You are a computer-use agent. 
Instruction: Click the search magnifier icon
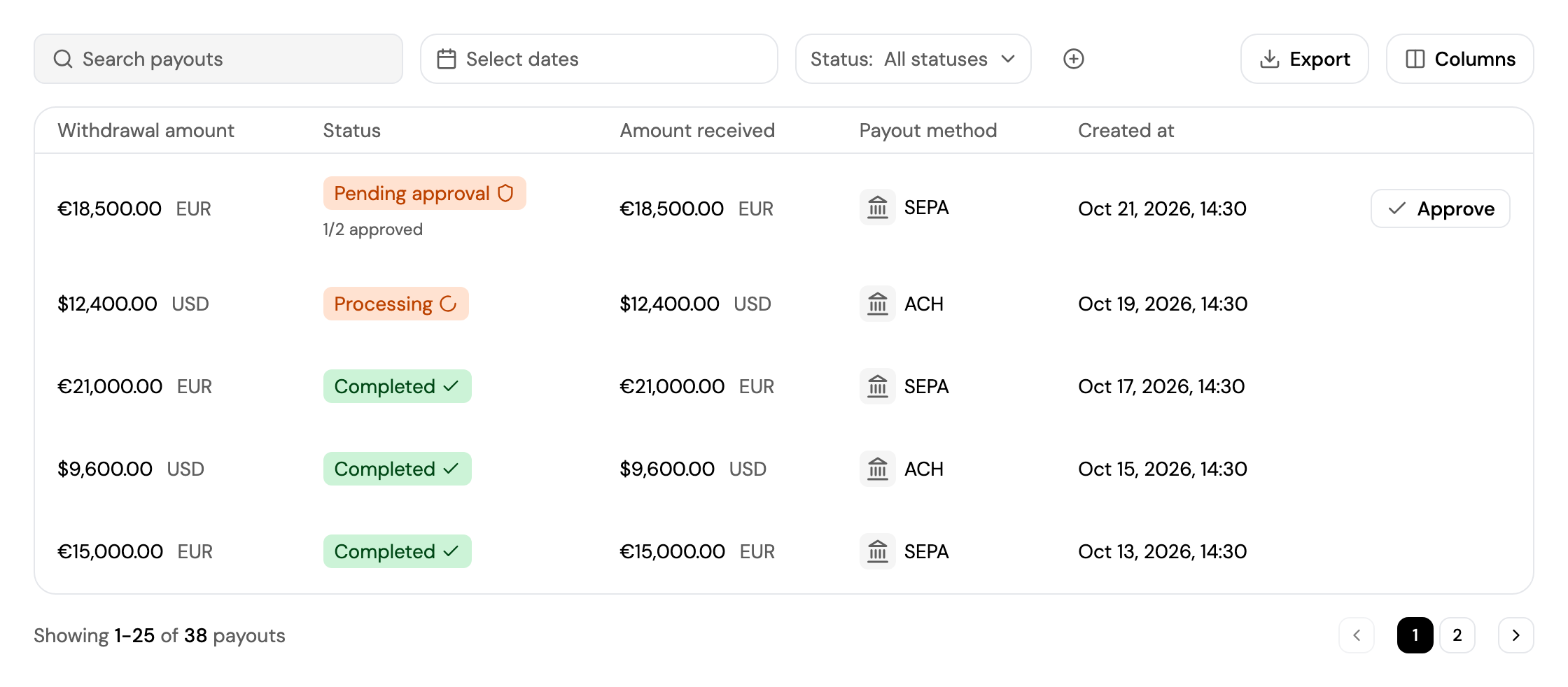point(63,59)
